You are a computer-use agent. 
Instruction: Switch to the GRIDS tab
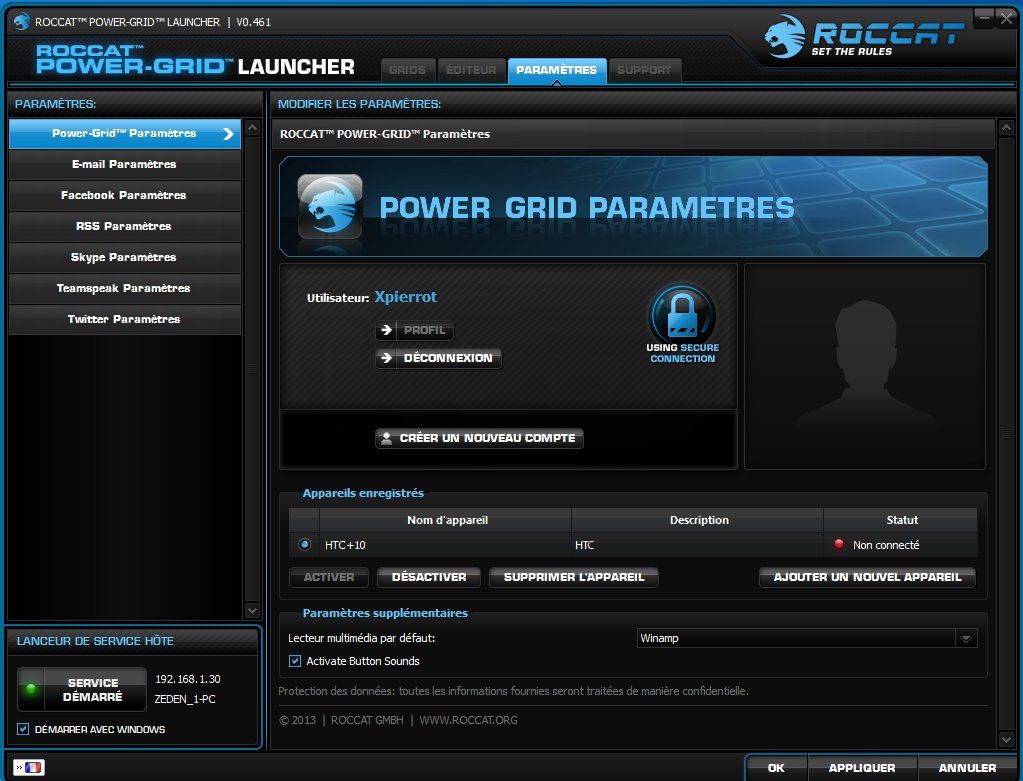[408, 70]
